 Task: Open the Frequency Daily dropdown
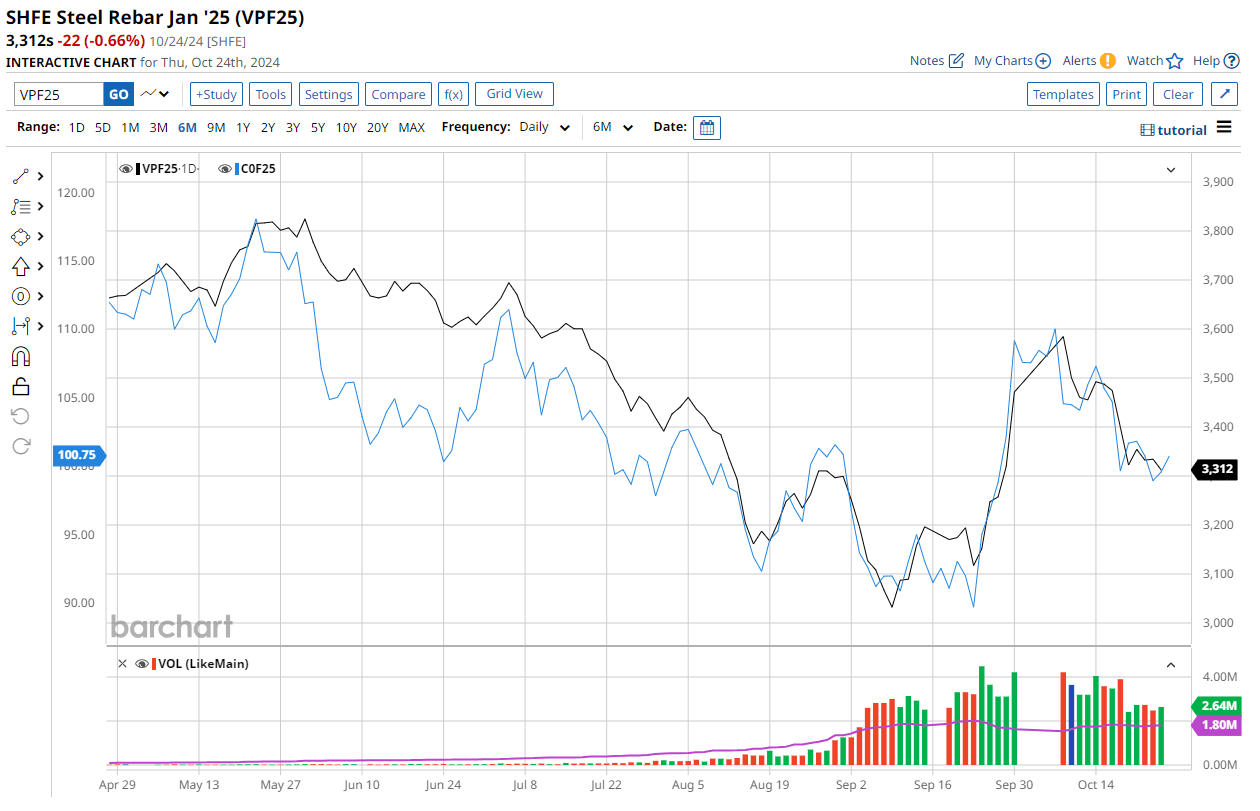544,127
